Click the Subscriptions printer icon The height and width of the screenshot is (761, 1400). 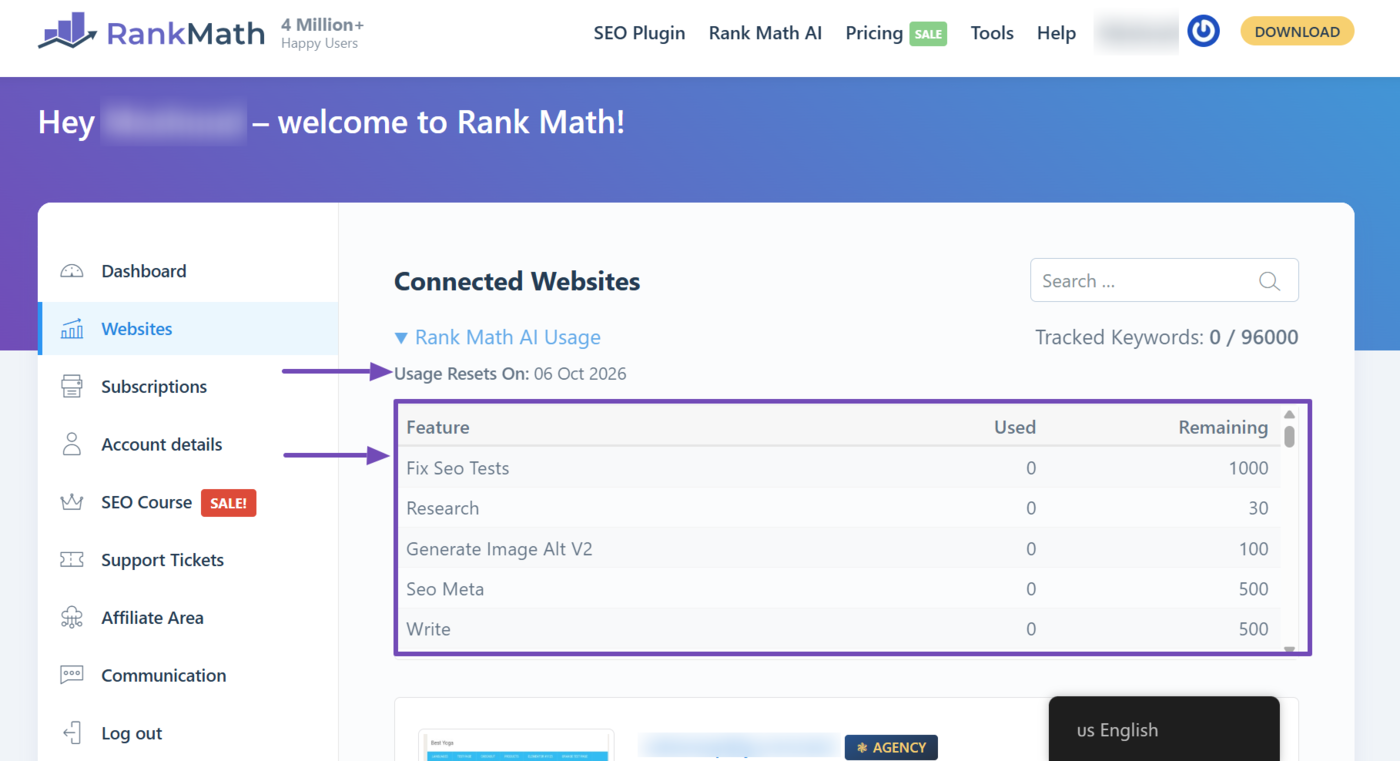click(72, 387)
